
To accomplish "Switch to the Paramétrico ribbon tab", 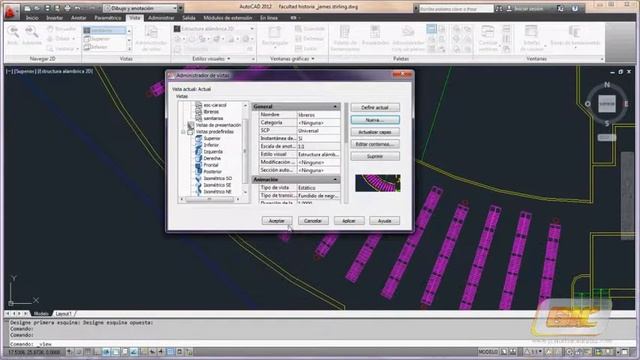I will tap(108, 18).
